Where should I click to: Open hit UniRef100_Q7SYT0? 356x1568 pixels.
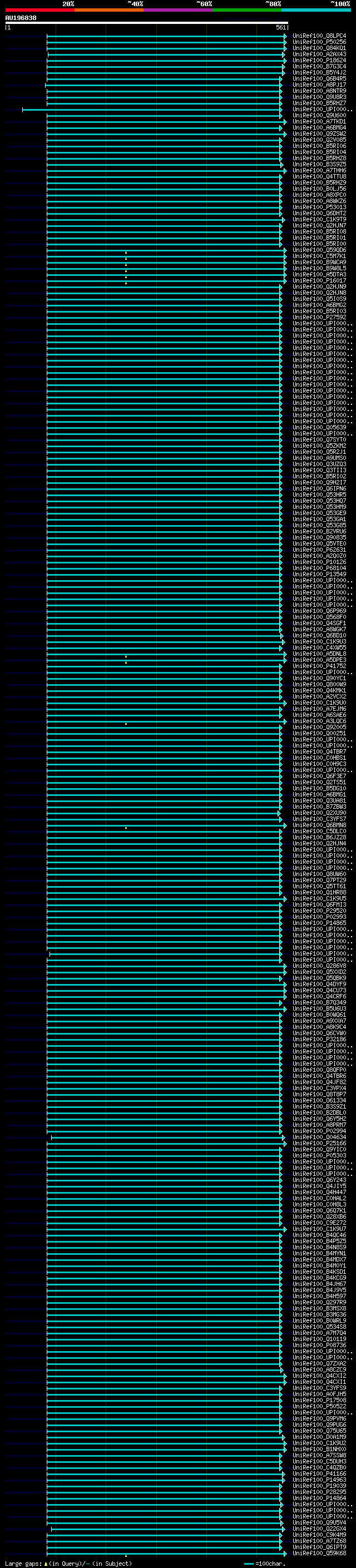coord(319,439)
